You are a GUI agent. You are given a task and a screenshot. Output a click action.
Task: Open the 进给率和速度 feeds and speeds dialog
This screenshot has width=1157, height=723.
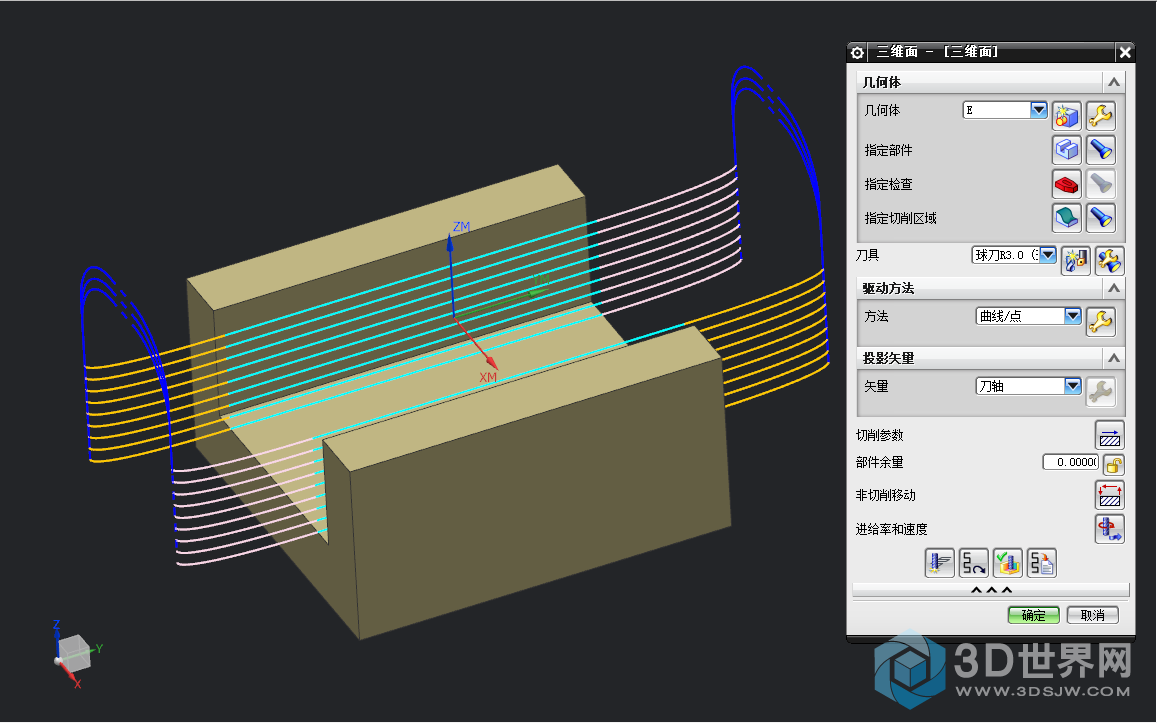coord(1109,528)
